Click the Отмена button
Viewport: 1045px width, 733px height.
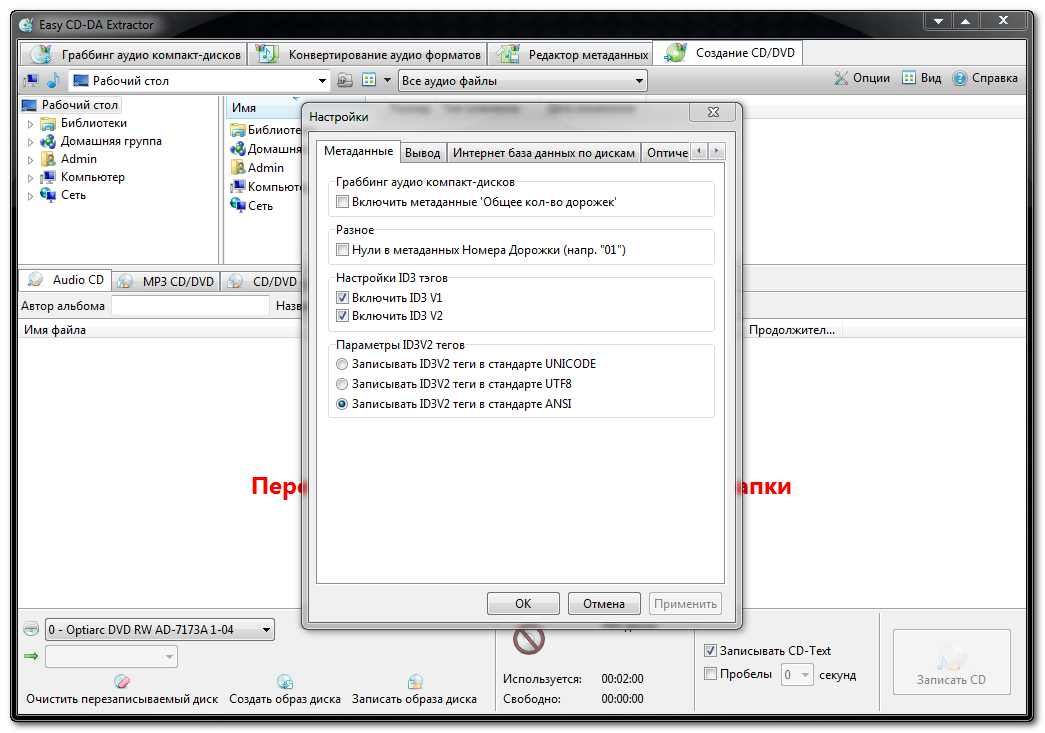click(x=604, y=604)
